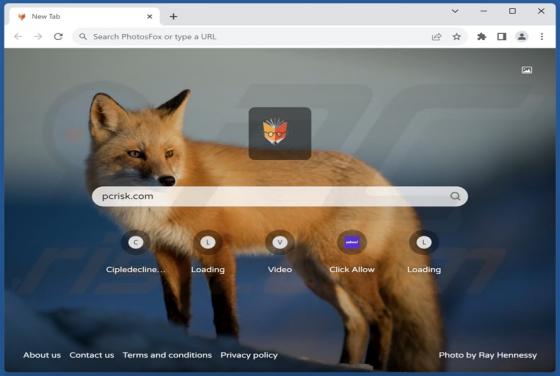Click the address bar search magnifier icon
Viewport: 560px width, 376px height.
(x=83, y=36)
